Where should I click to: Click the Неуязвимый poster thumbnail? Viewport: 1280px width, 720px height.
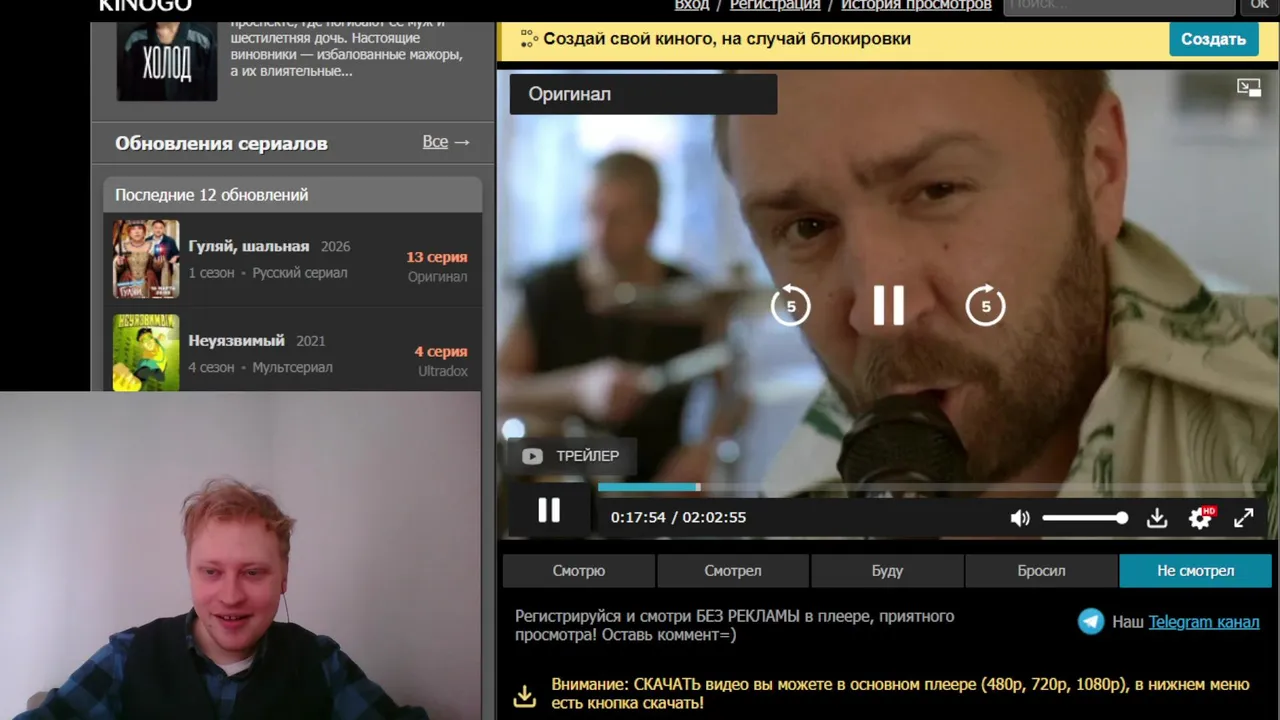pyautogui.click(x=146, y=352)
